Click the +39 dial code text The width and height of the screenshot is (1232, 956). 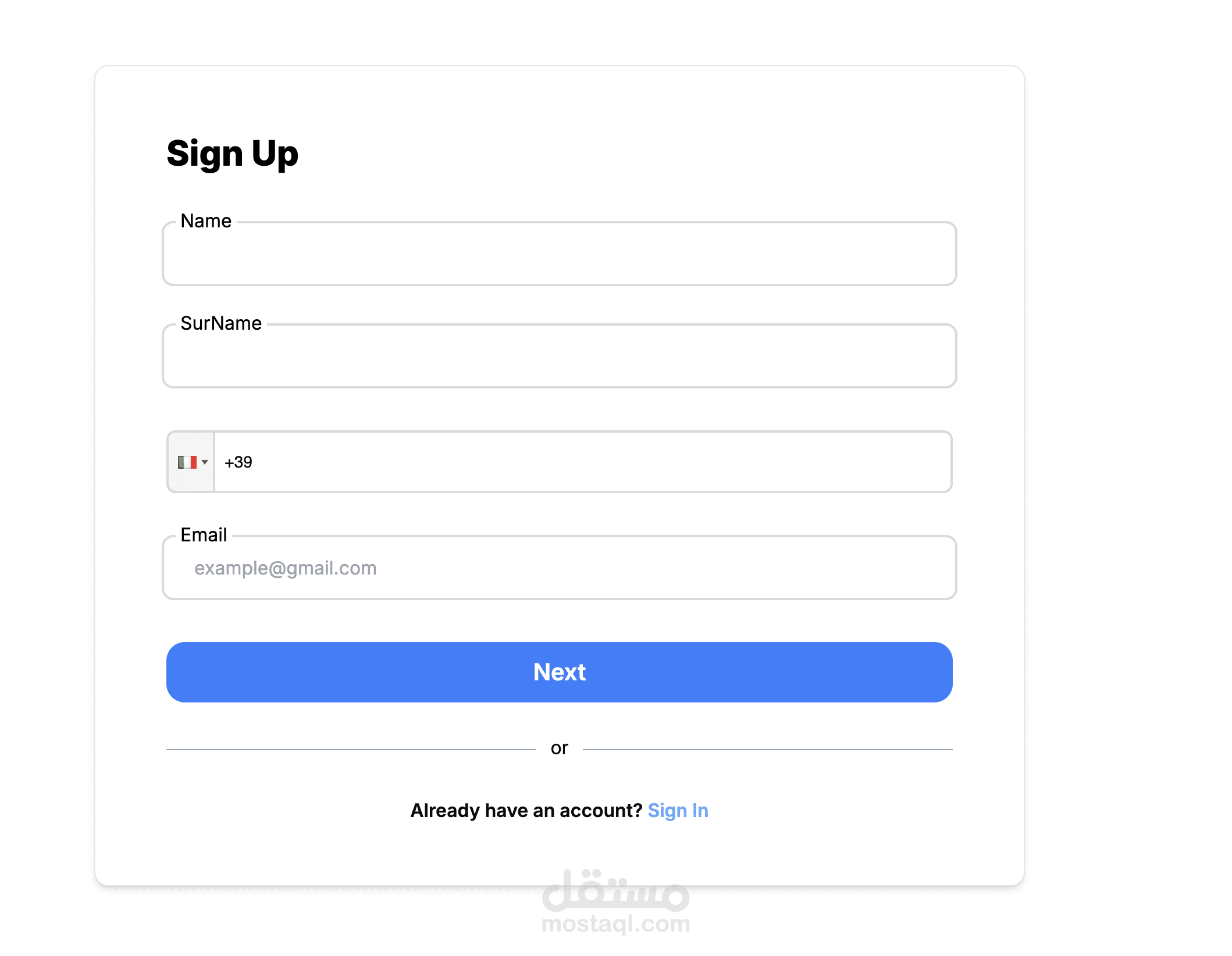(x=238, y=462)
